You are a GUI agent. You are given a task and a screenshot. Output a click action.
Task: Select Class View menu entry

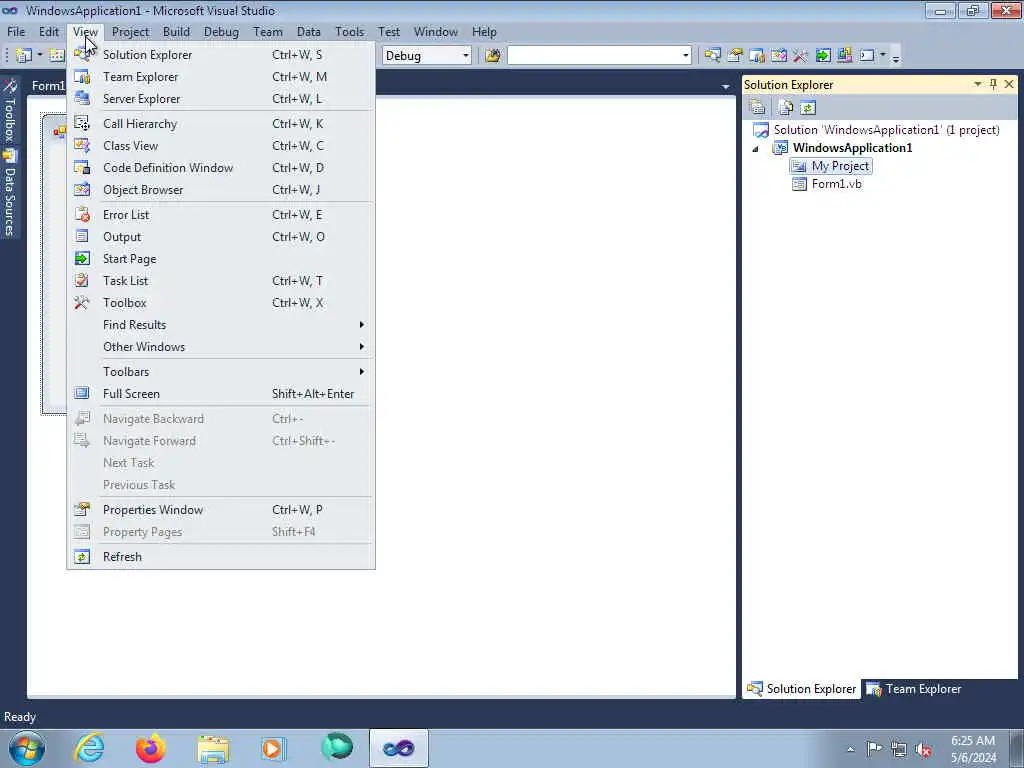(x=221, y=146)
